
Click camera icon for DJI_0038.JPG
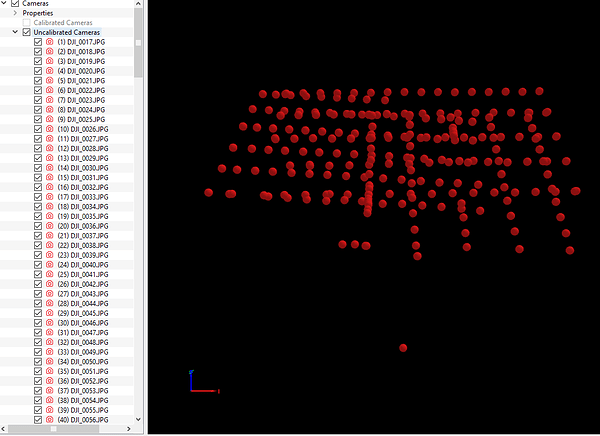click(49, 245)
